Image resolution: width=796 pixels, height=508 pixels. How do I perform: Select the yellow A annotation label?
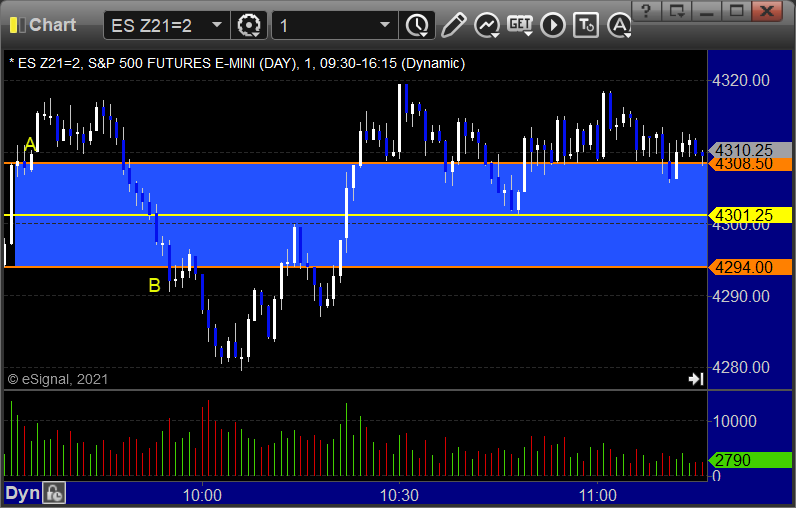(x=30, y=144)
